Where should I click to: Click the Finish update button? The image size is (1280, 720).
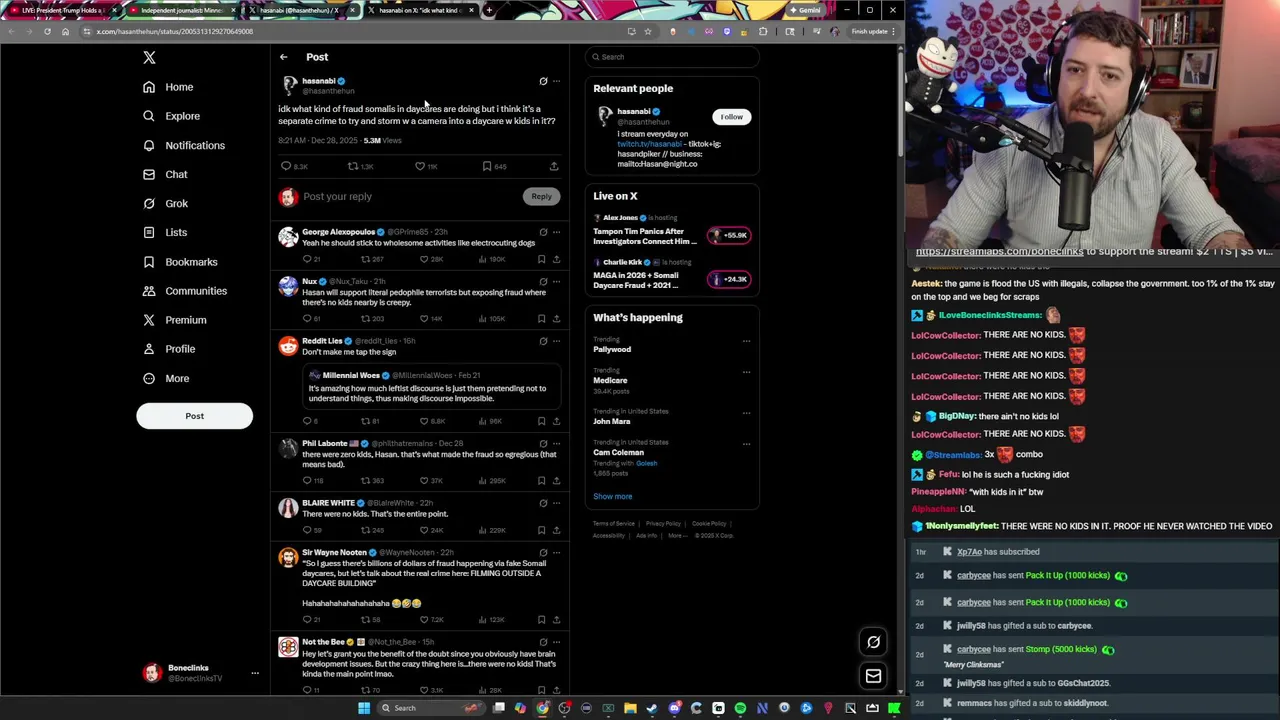869,31
